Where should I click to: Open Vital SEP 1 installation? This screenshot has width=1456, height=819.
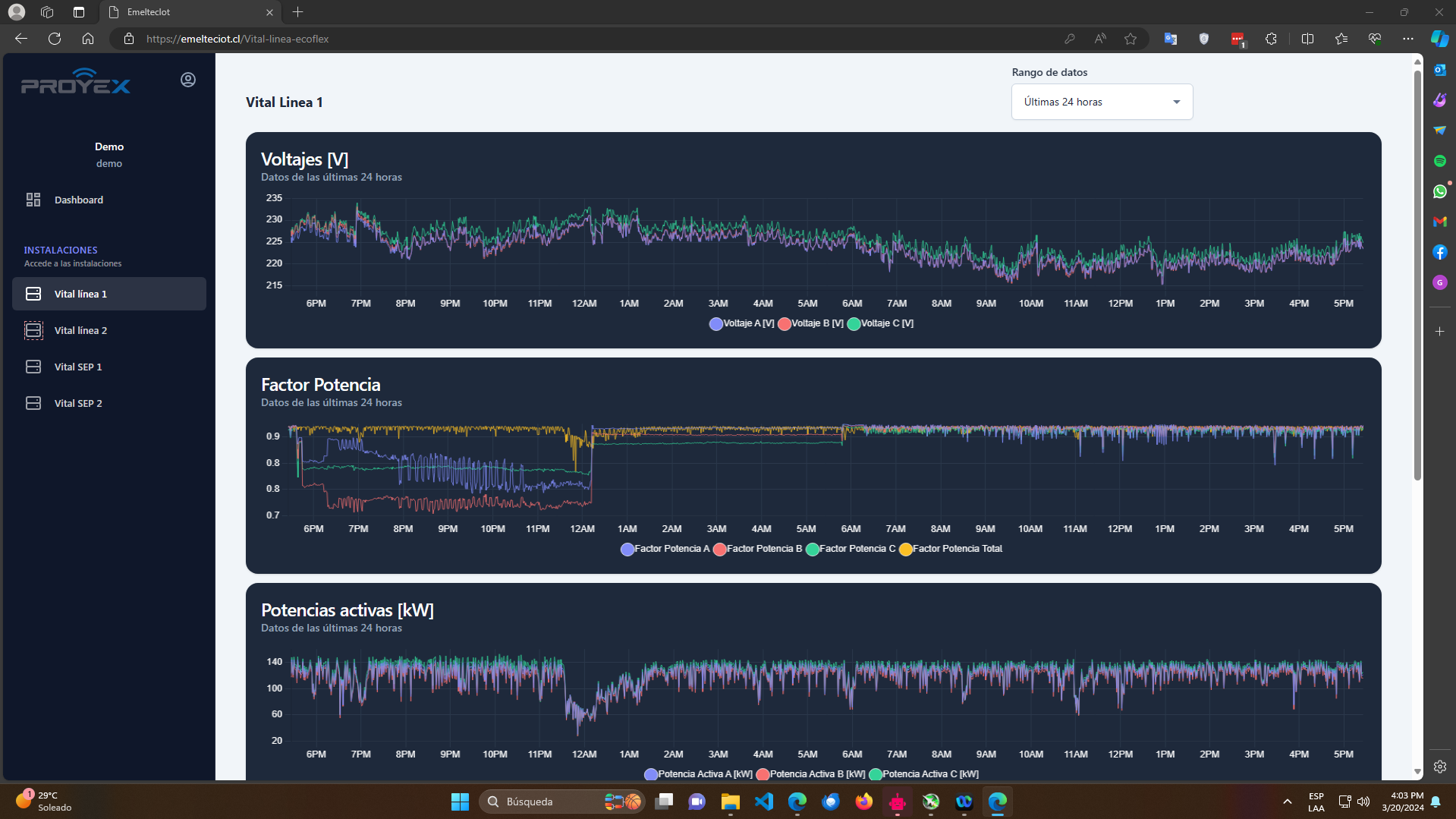pyautogui.click(x=109, y=367)
